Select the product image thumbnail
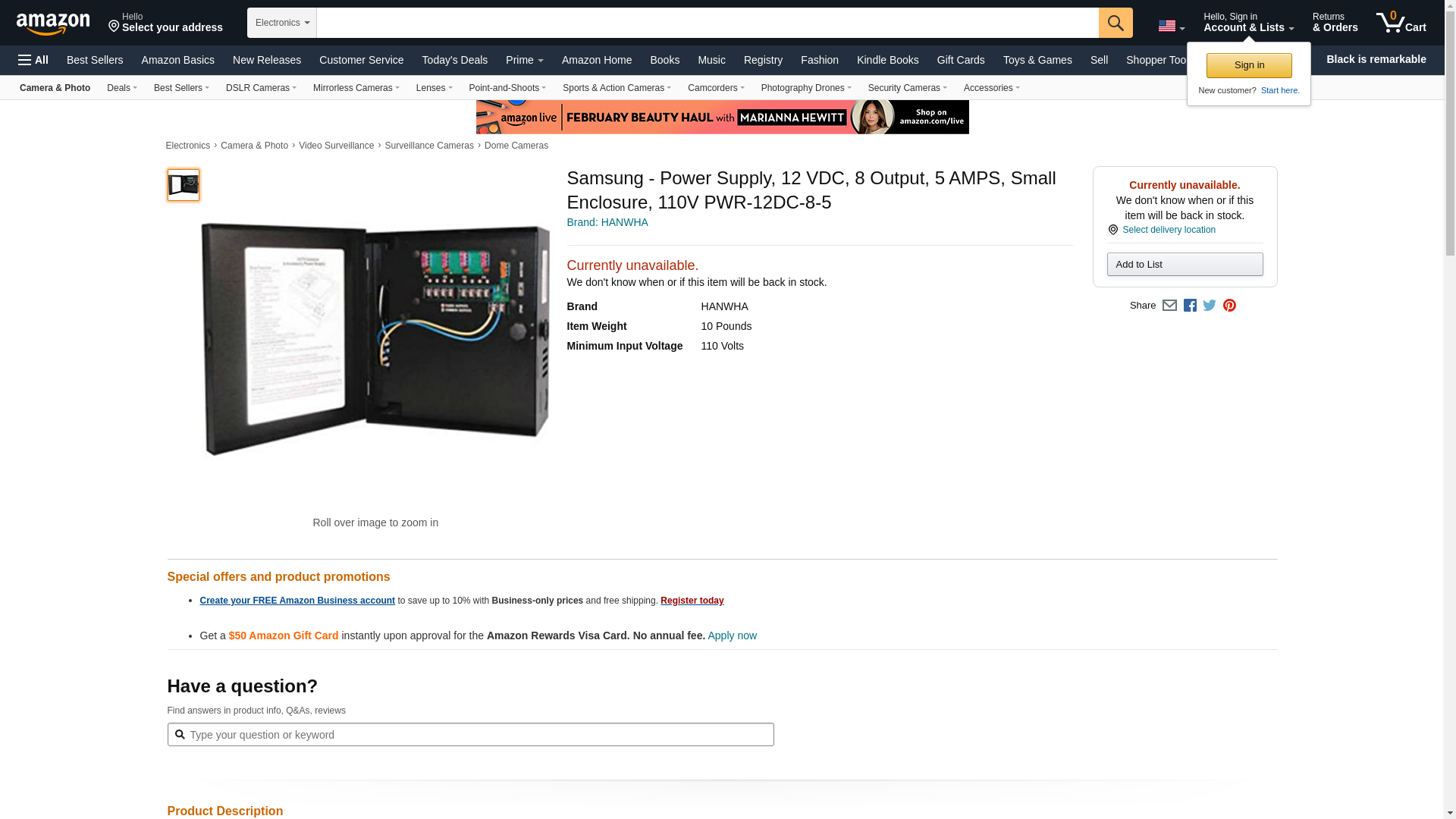 click(x=184, y=185)
